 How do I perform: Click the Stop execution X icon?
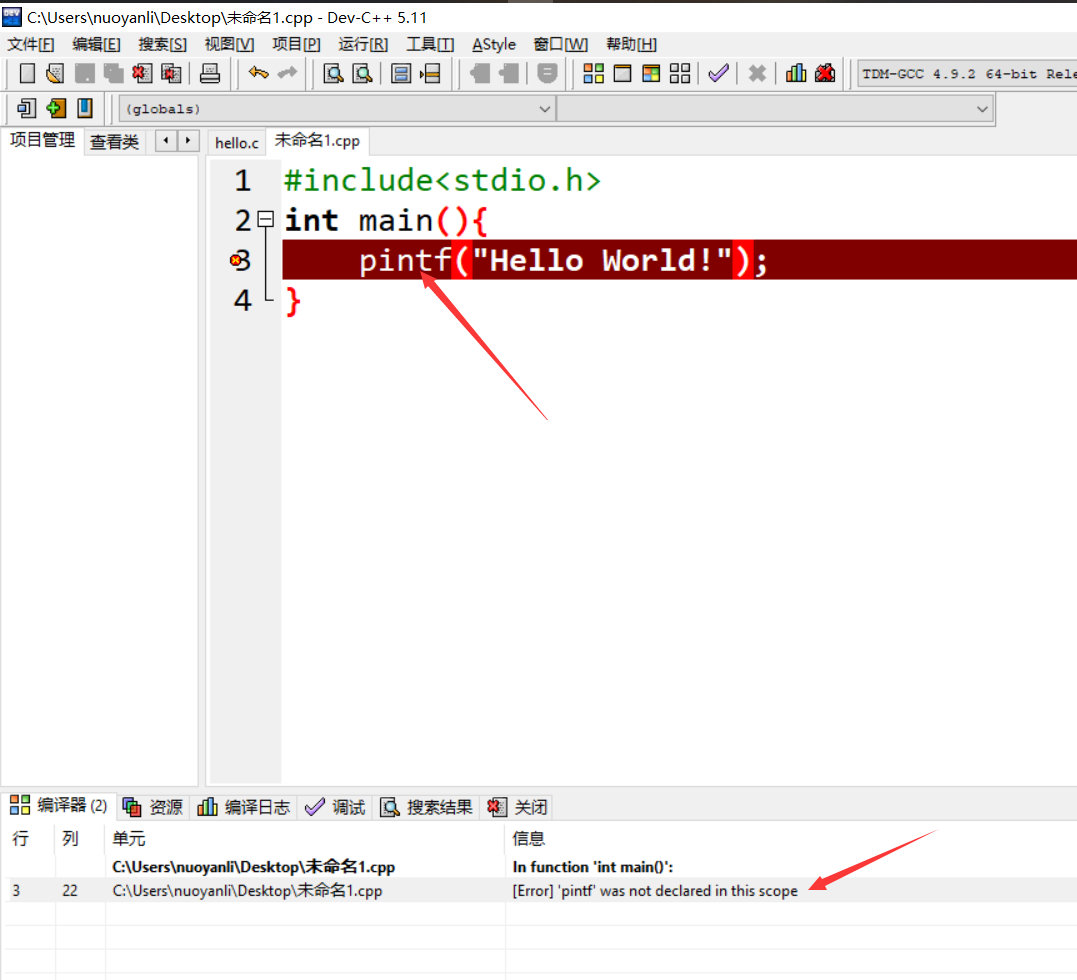click(757, 73)
